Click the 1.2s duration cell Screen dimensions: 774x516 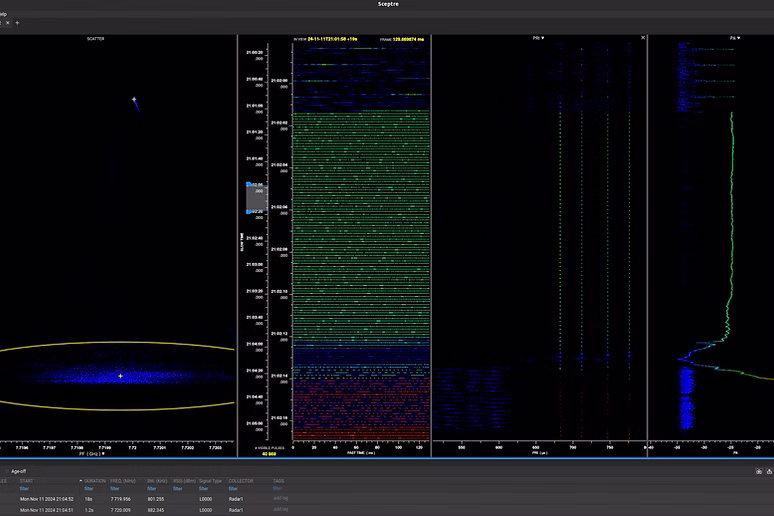[89, 510]
